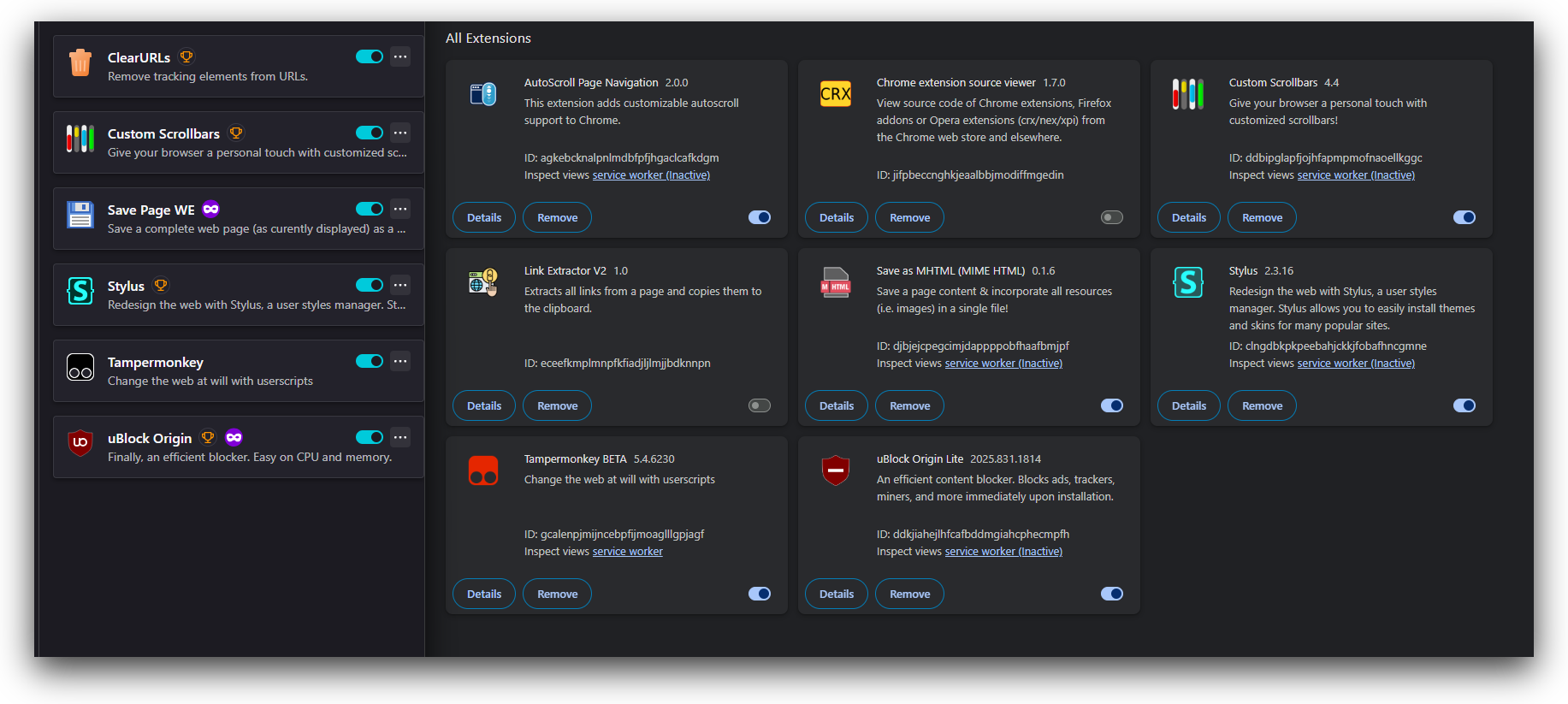The image size is (1568, 704).
Task: Switch off uBlock Origin Lite toggle
Action: pyautogui.click(x=1112, y=594)
